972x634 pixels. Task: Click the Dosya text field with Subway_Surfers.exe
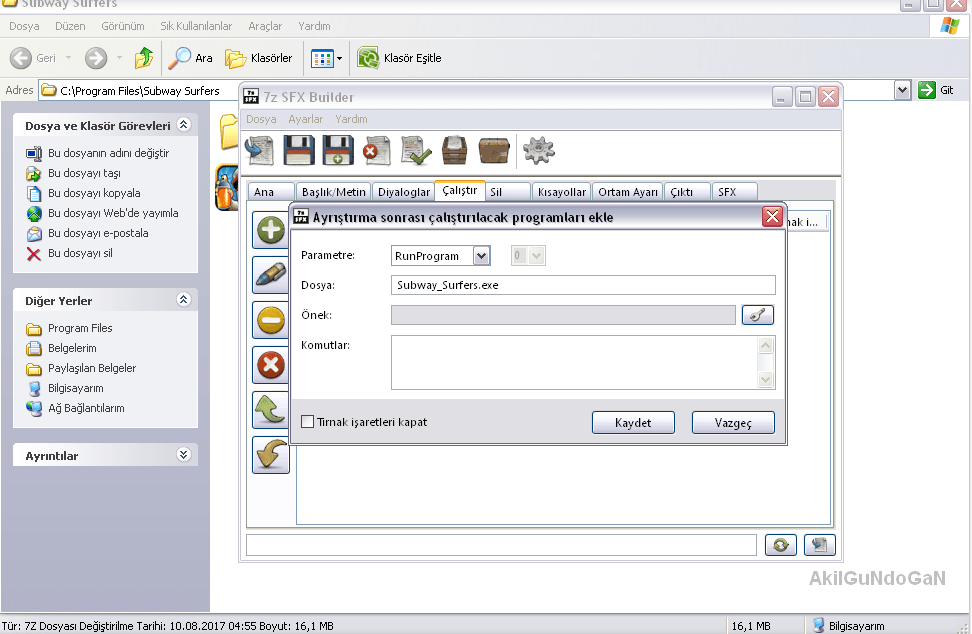583,284
